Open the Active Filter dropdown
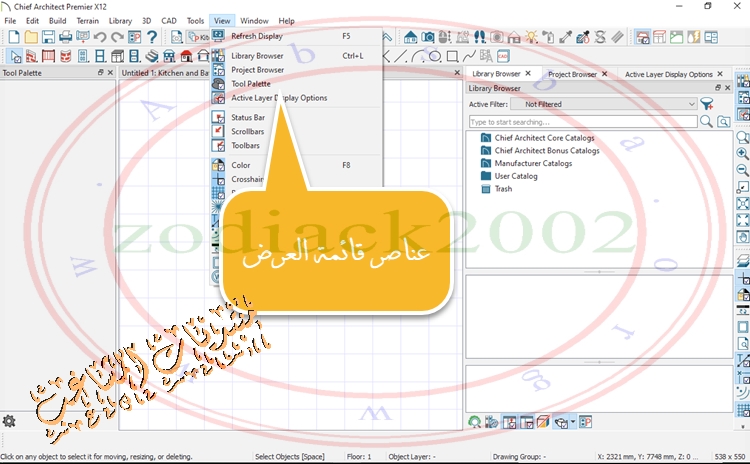 [x=604, y=104]
